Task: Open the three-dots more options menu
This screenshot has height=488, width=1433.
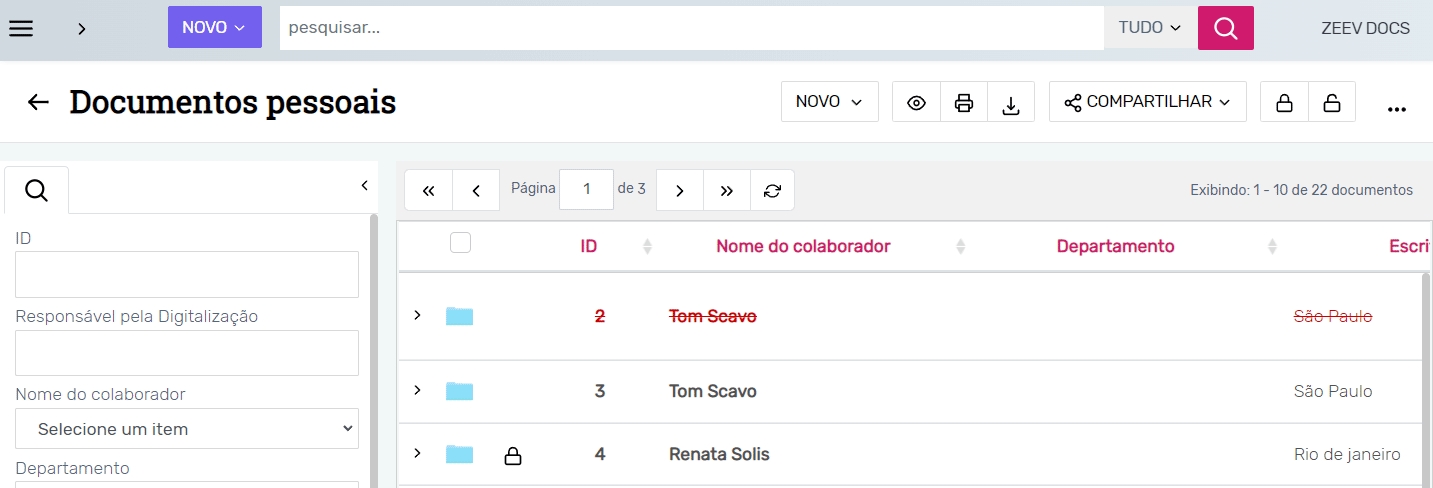Action: (1397, 108)
